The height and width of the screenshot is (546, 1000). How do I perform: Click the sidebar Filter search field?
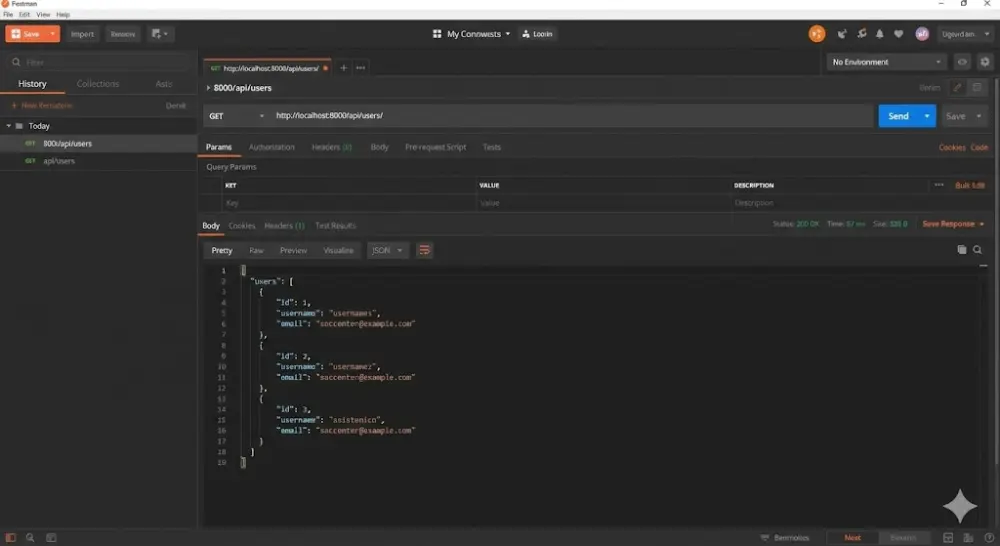[x=99, y=62]
